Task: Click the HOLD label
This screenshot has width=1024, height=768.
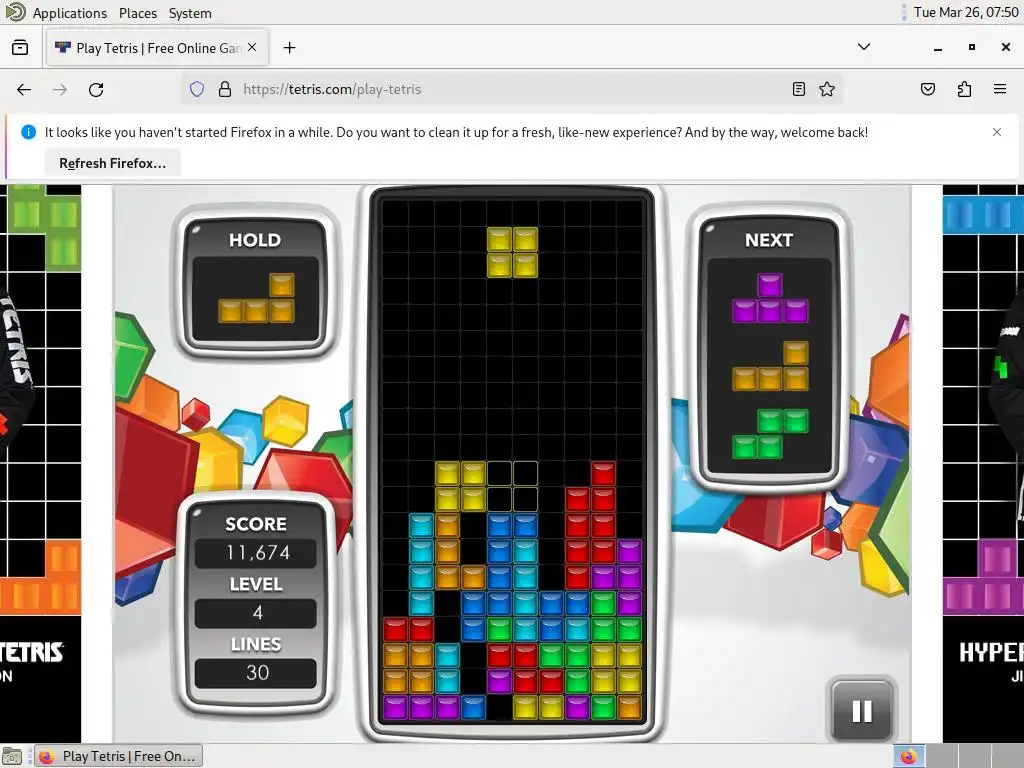Action: (x=255, y=240)
